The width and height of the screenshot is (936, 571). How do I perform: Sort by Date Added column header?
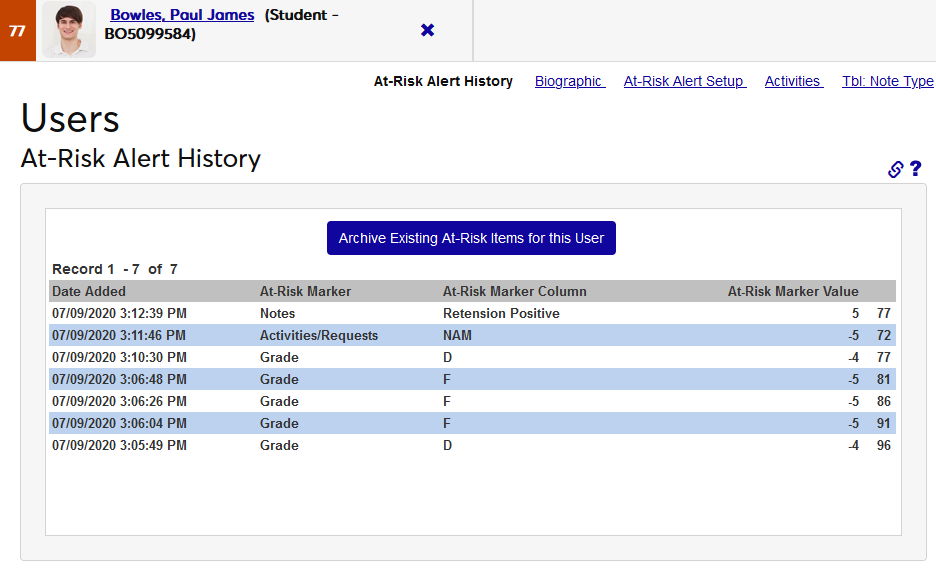89,292
